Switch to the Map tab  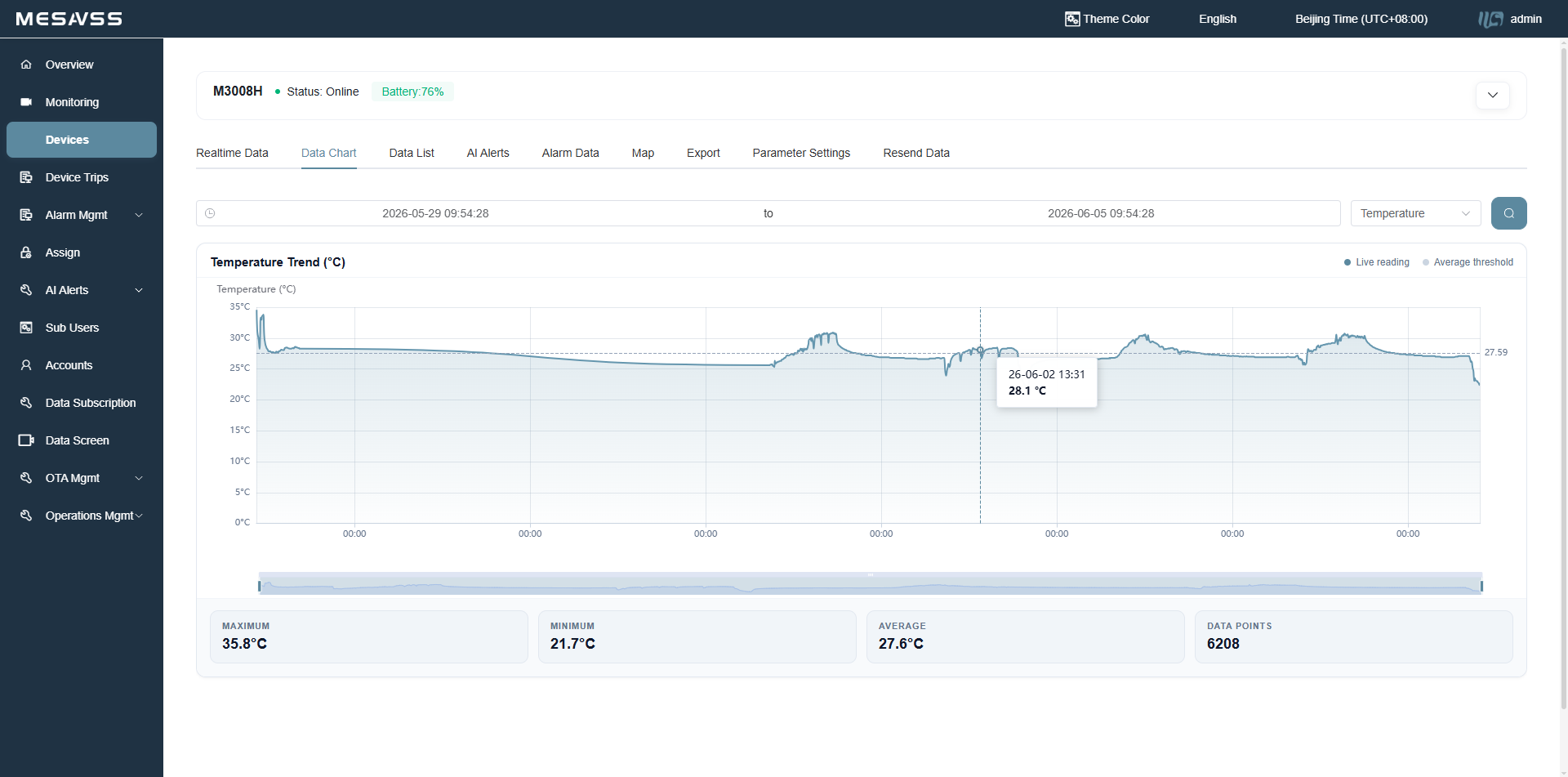[643, 153]
